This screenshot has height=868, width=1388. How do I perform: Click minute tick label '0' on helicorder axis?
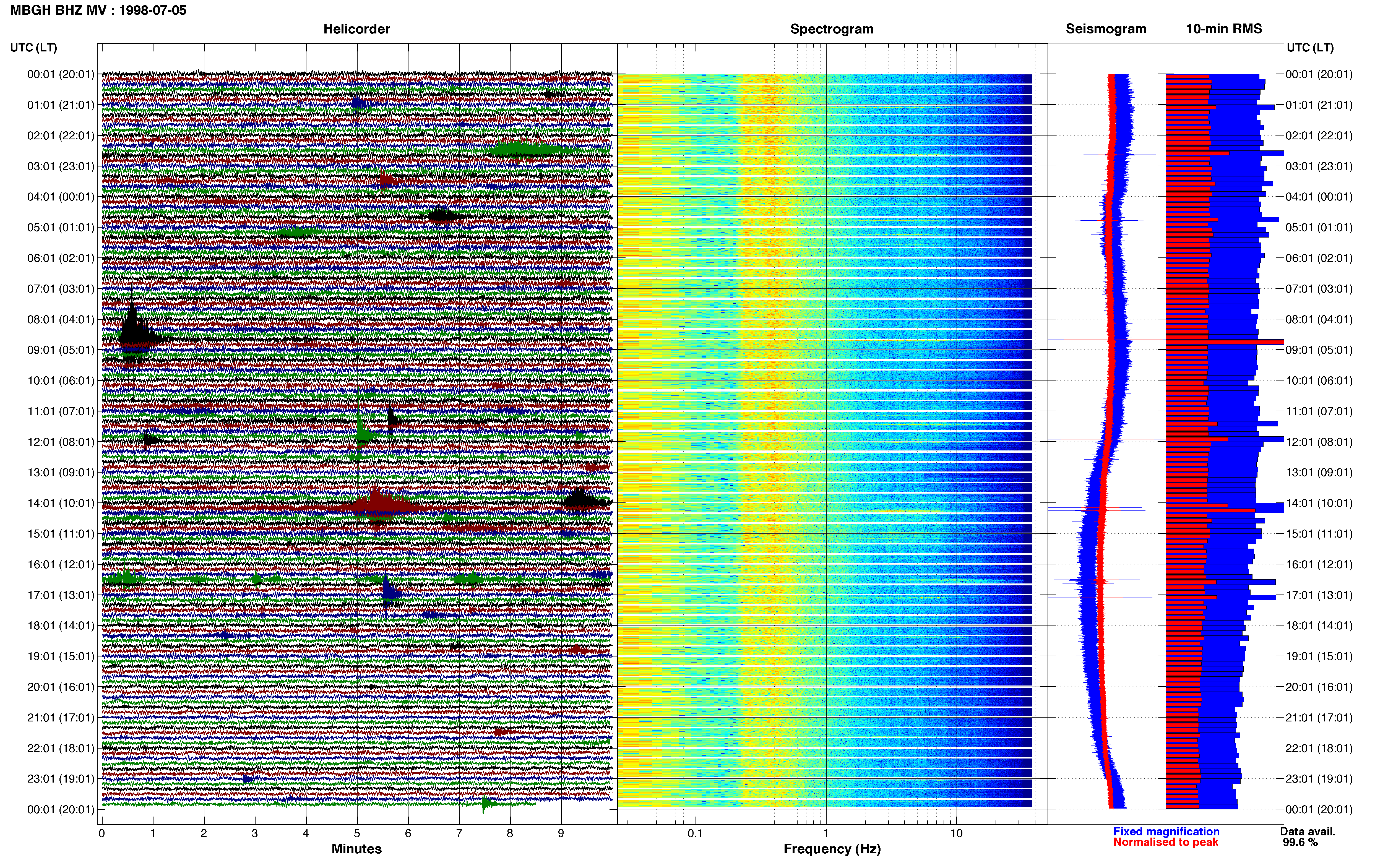click(101, 833)
